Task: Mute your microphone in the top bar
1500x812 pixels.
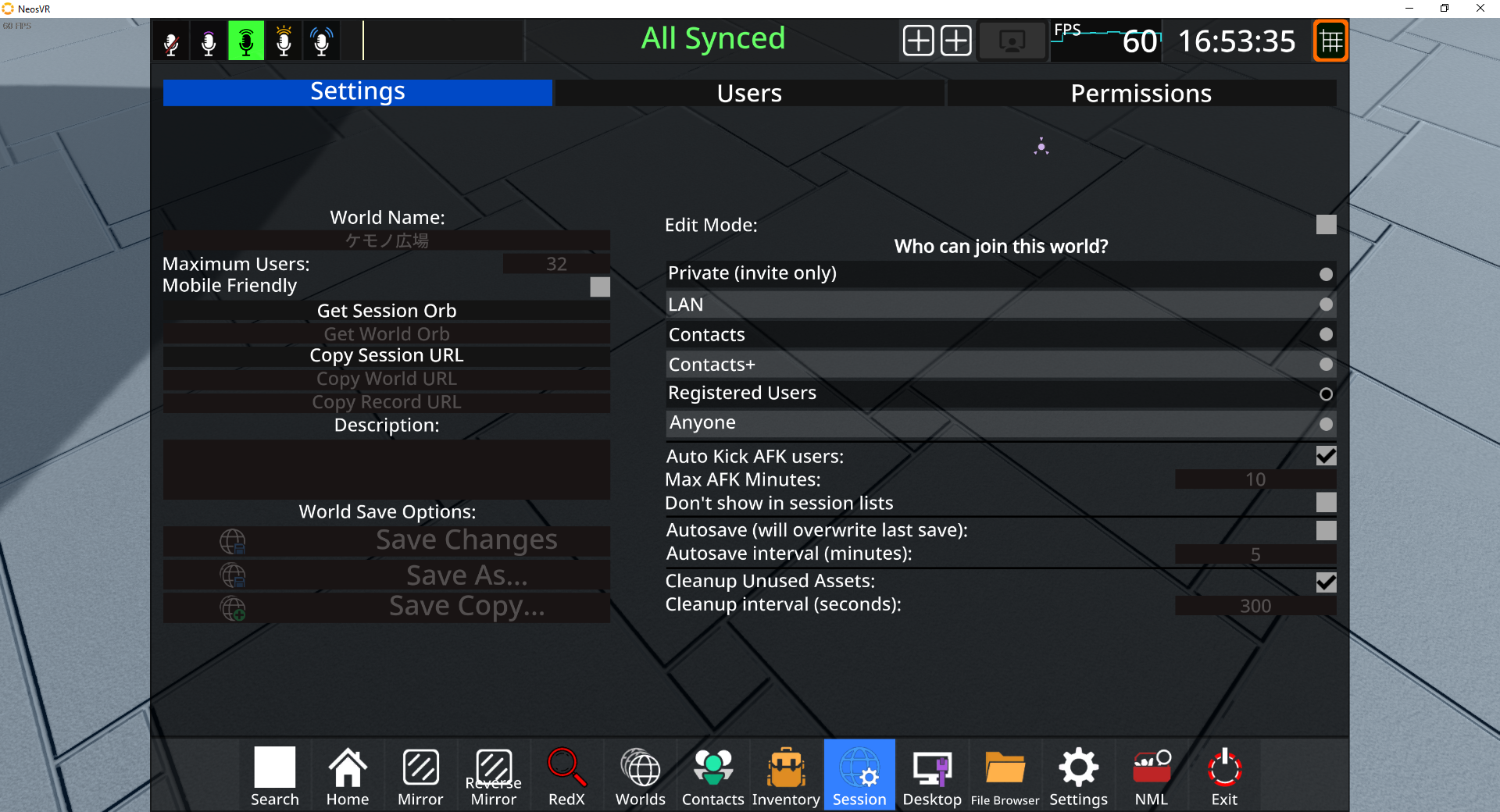Action: pos(170,40)
